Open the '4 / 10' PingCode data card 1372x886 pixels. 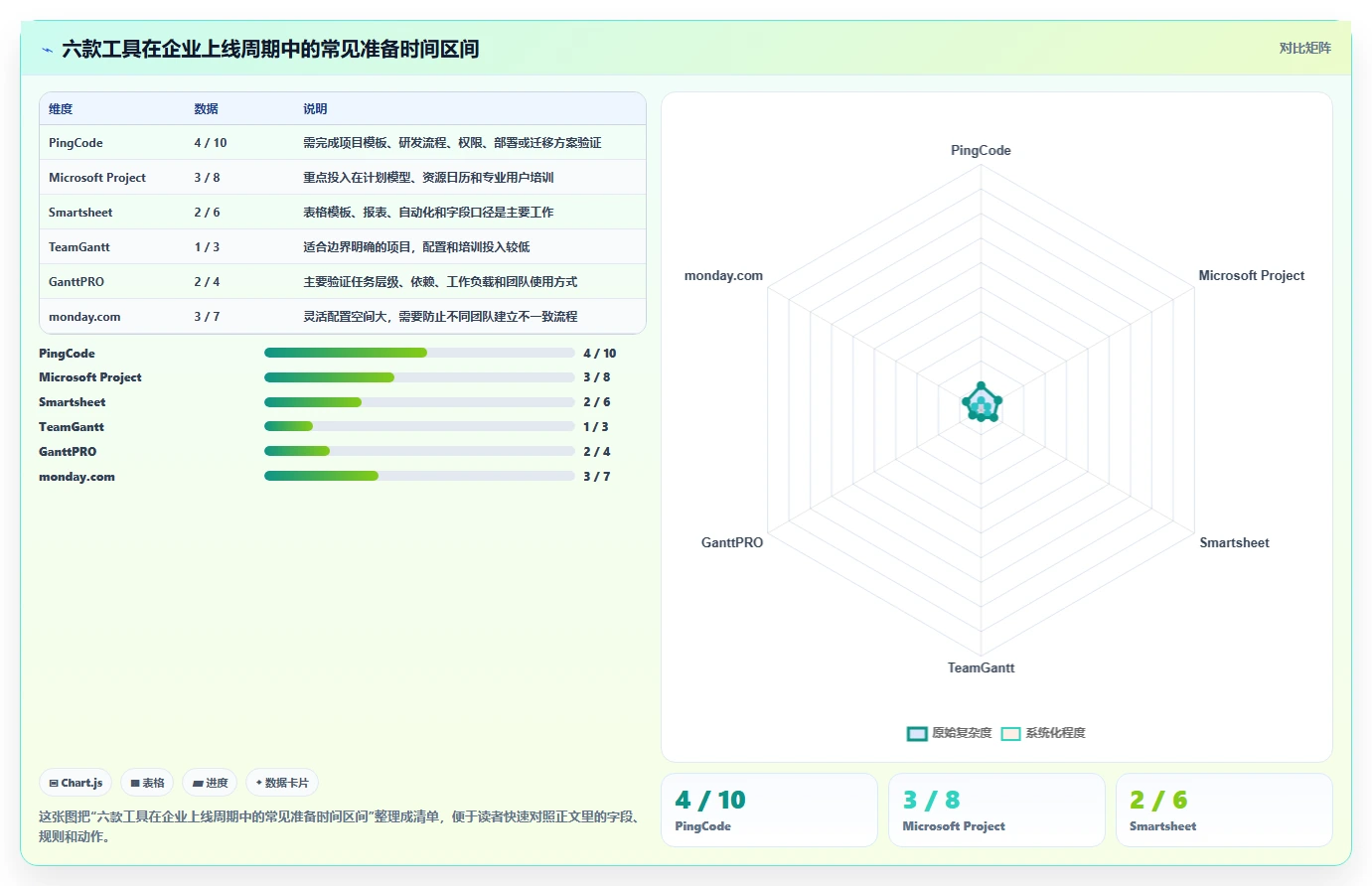(769, 810)
